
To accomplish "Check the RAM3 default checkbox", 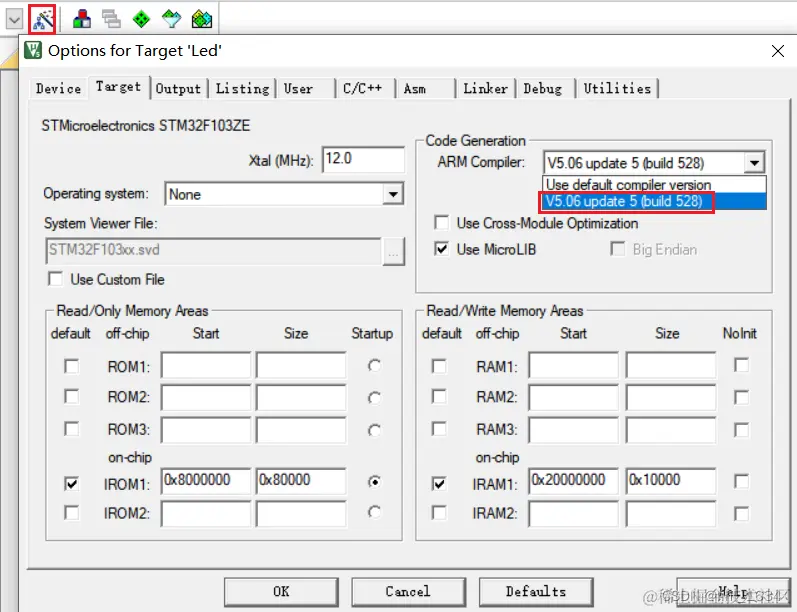I will pos(439,429).
